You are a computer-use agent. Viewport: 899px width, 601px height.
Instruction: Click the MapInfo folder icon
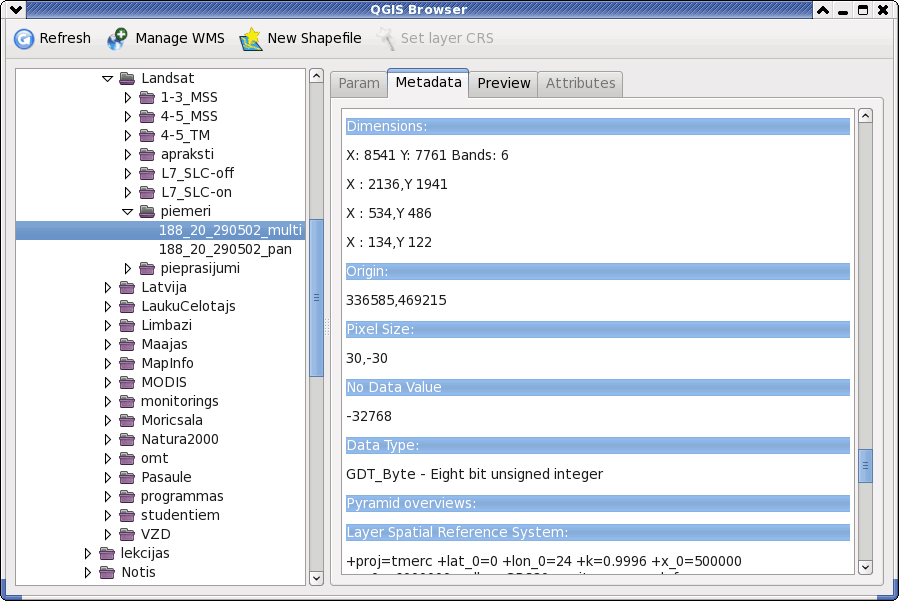coord(127,362)
